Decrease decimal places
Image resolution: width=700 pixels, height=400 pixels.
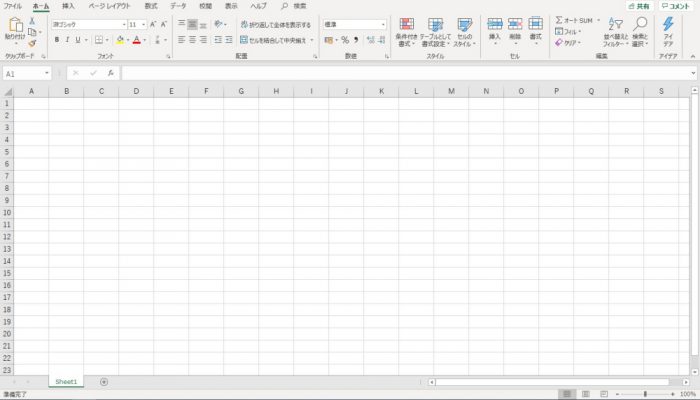[x=381, y=40]
